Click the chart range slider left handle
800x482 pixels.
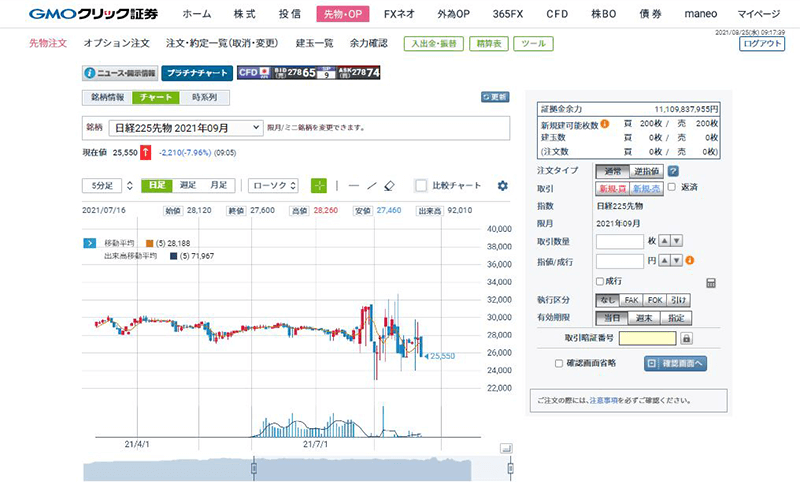tap(255, 467)
